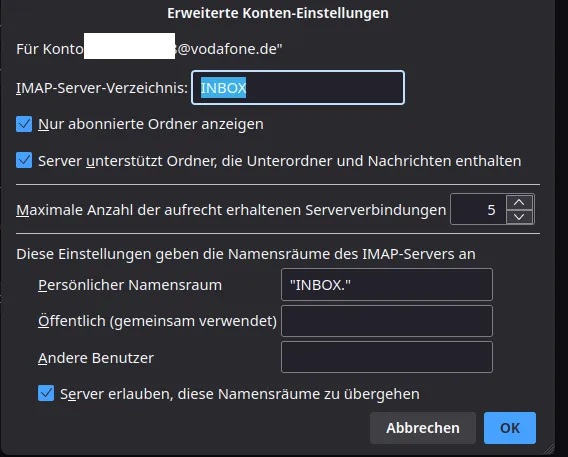The width and height of the screenshot is (568, 457).
Task: Toggle 'Nur abonnierte Ordner anzeigen' checkbox
Action: tap(24, 124)
